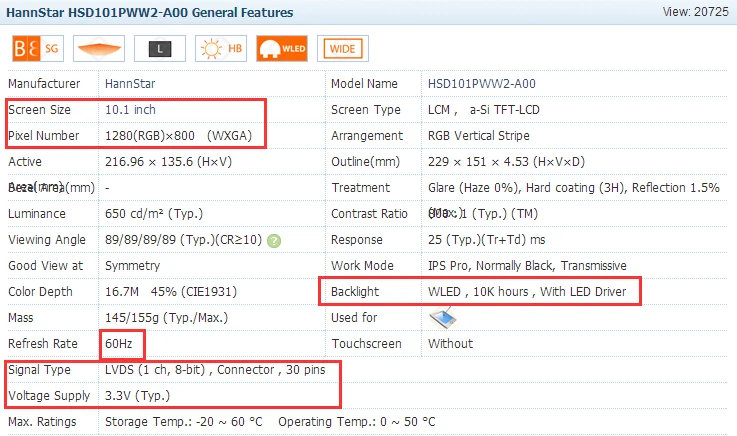Click the Model Name row label

point(364,84)
